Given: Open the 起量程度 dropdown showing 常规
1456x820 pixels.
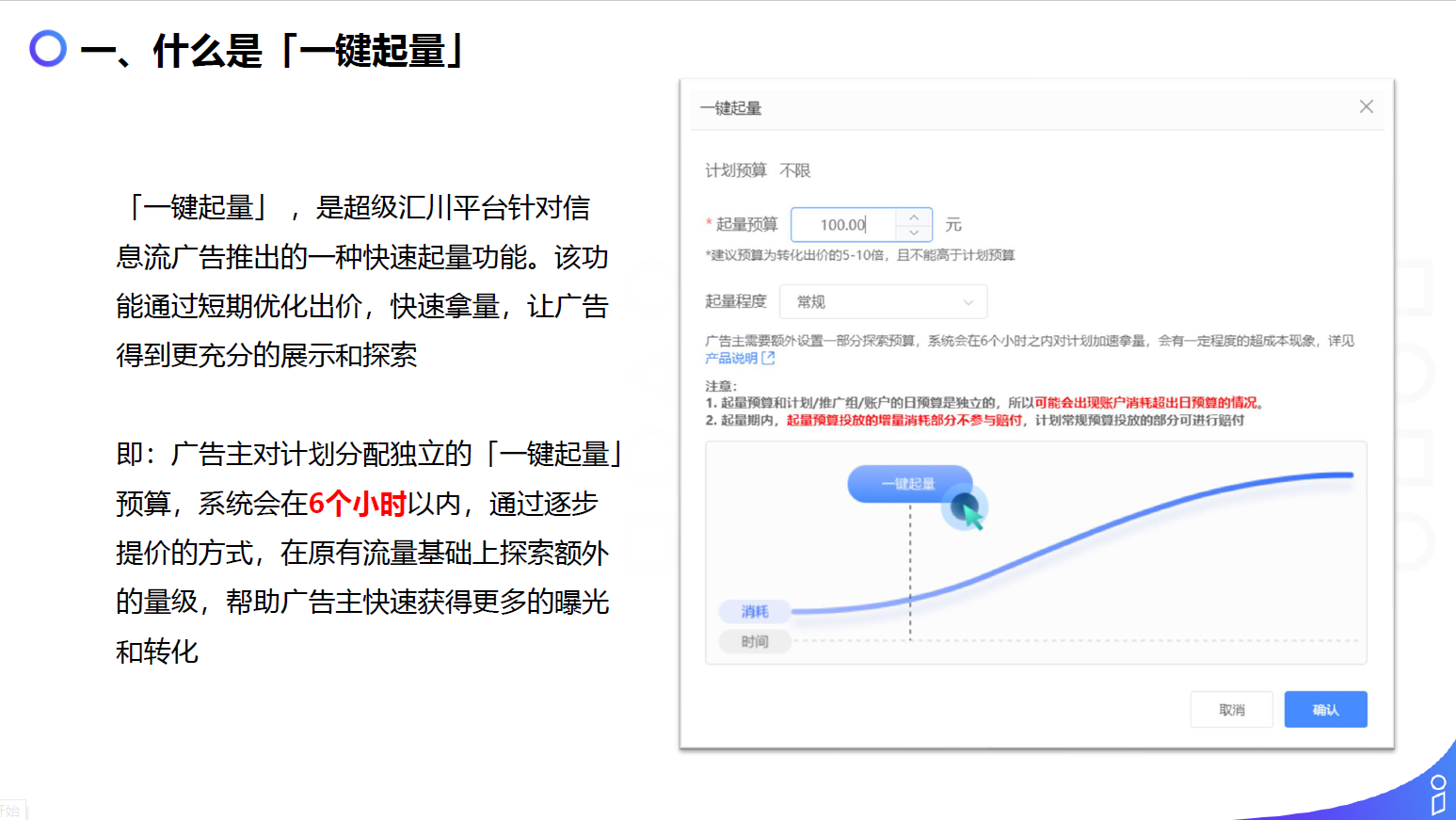Looking at the screenshot, I should 882,302.
